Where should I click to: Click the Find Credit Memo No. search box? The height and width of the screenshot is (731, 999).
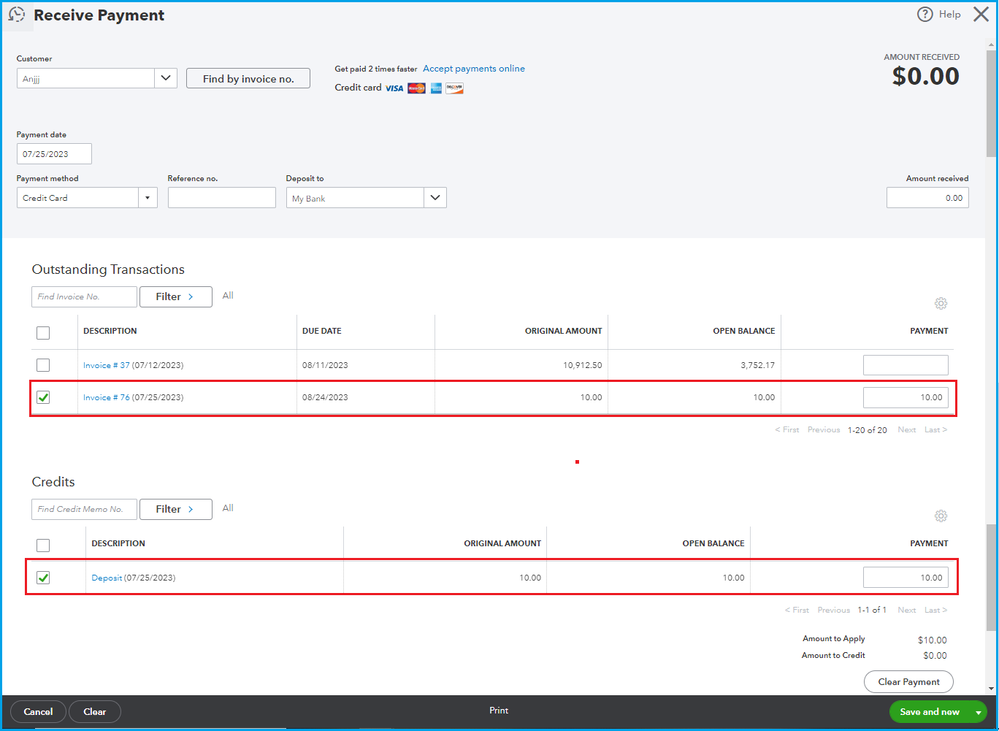tap(84, 509)
